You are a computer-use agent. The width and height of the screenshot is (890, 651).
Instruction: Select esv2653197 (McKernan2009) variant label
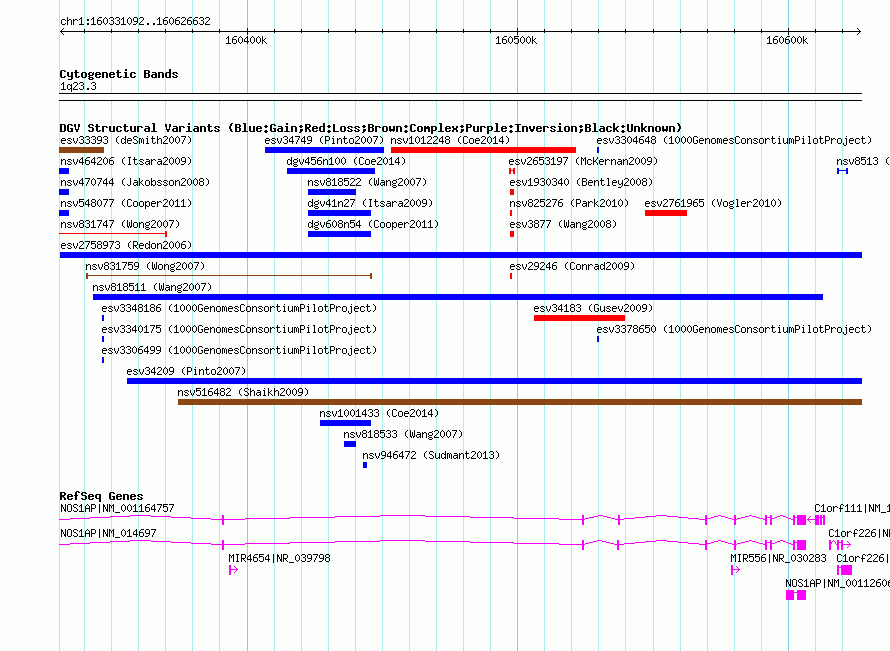(583, 161)
